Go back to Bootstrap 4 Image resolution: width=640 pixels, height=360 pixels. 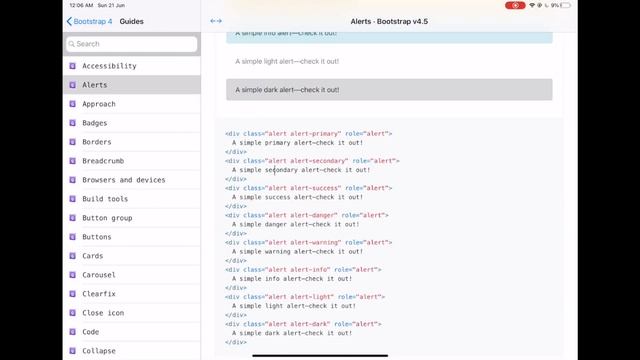[89, 21]
